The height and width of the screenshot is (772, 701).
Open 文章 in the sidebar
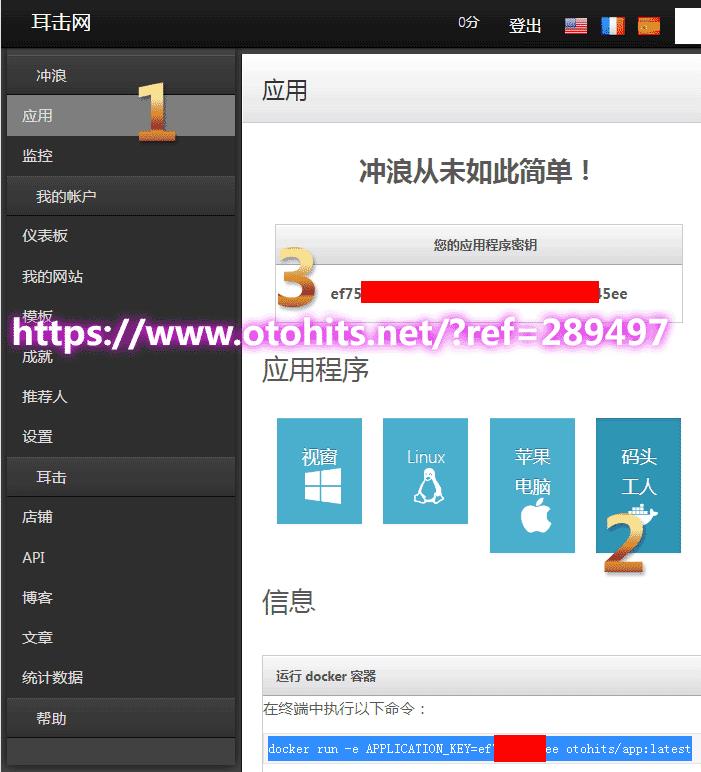(121, 638)
